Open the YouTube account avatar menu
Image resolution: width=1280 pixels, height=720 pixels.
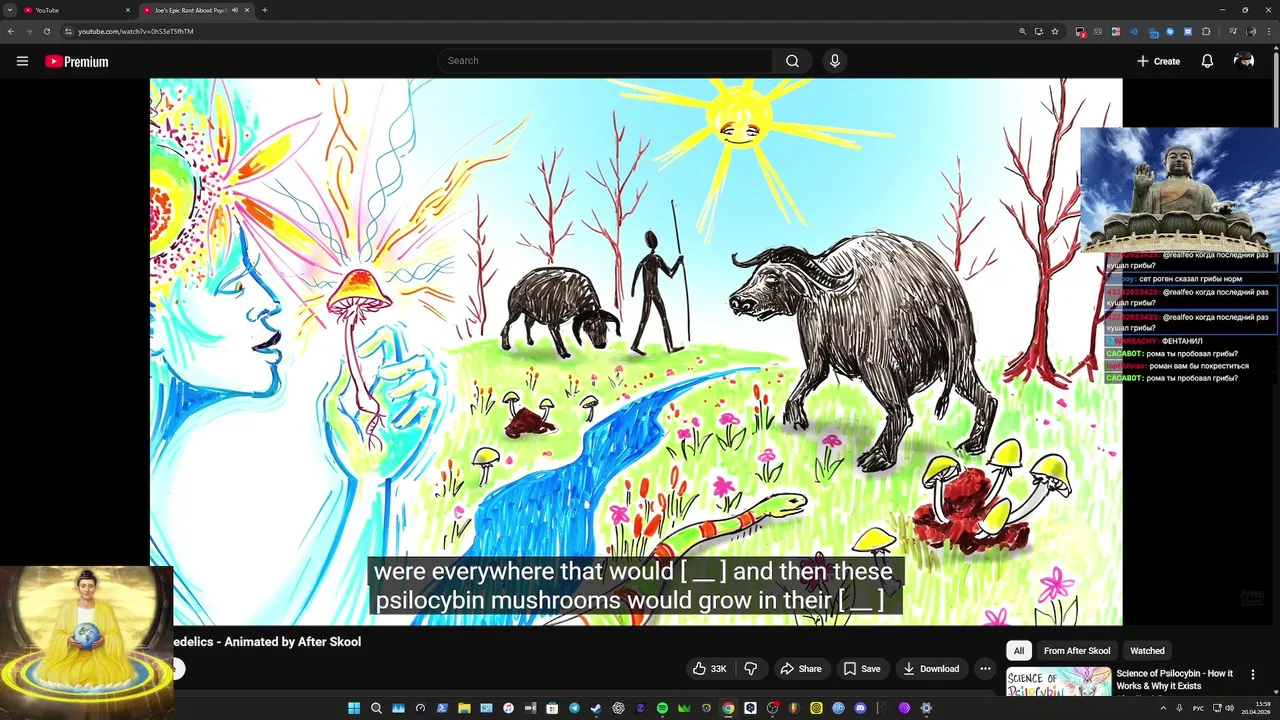(x=1244, y=61)
